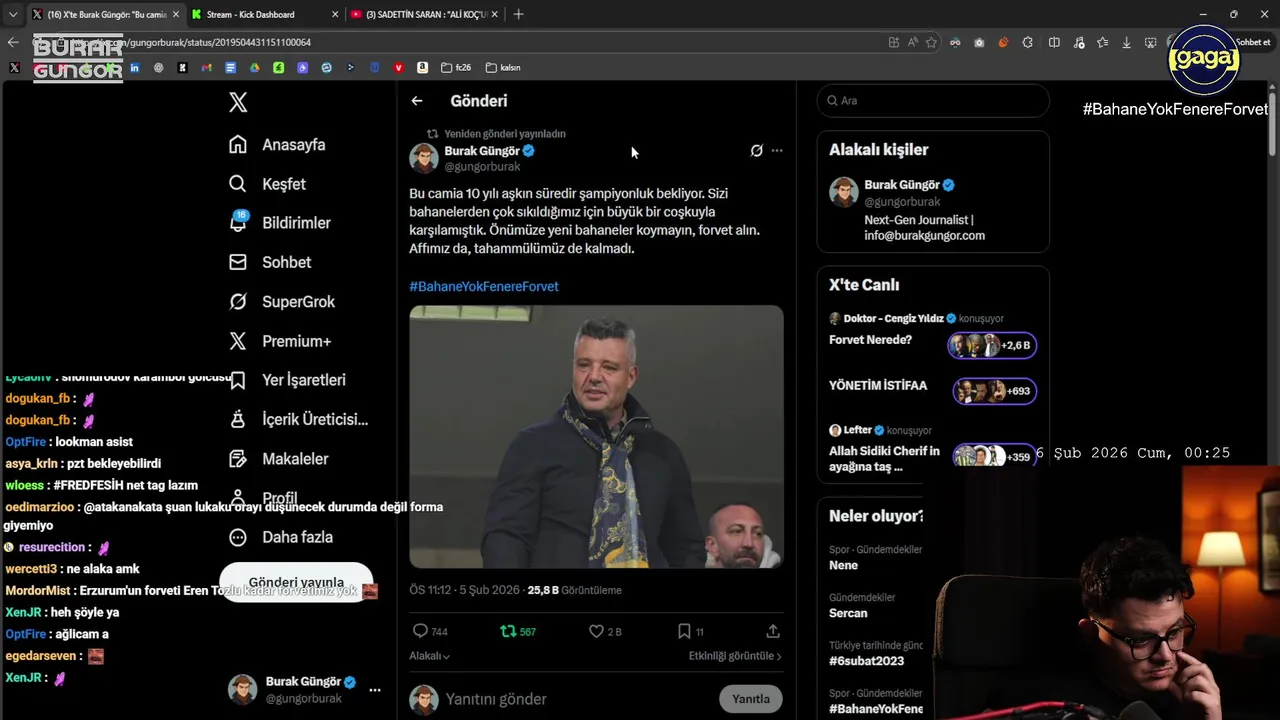
Task: Open Burak Güngör's avatar on the post
Action: click(x=424, y=158)
